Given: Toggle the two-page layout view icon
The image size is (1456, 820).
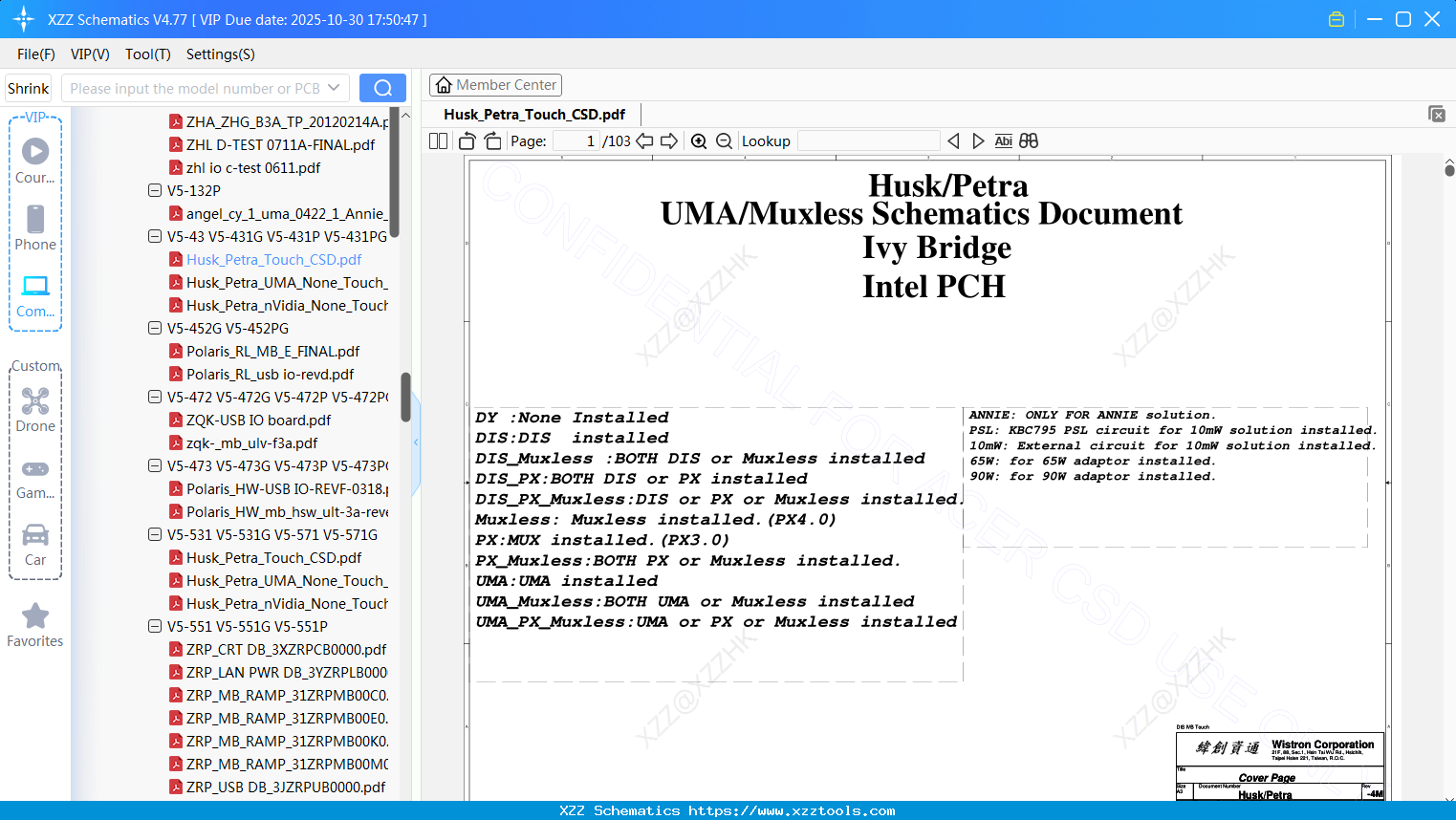Looking at the screenshot, I should pos(439,141).
